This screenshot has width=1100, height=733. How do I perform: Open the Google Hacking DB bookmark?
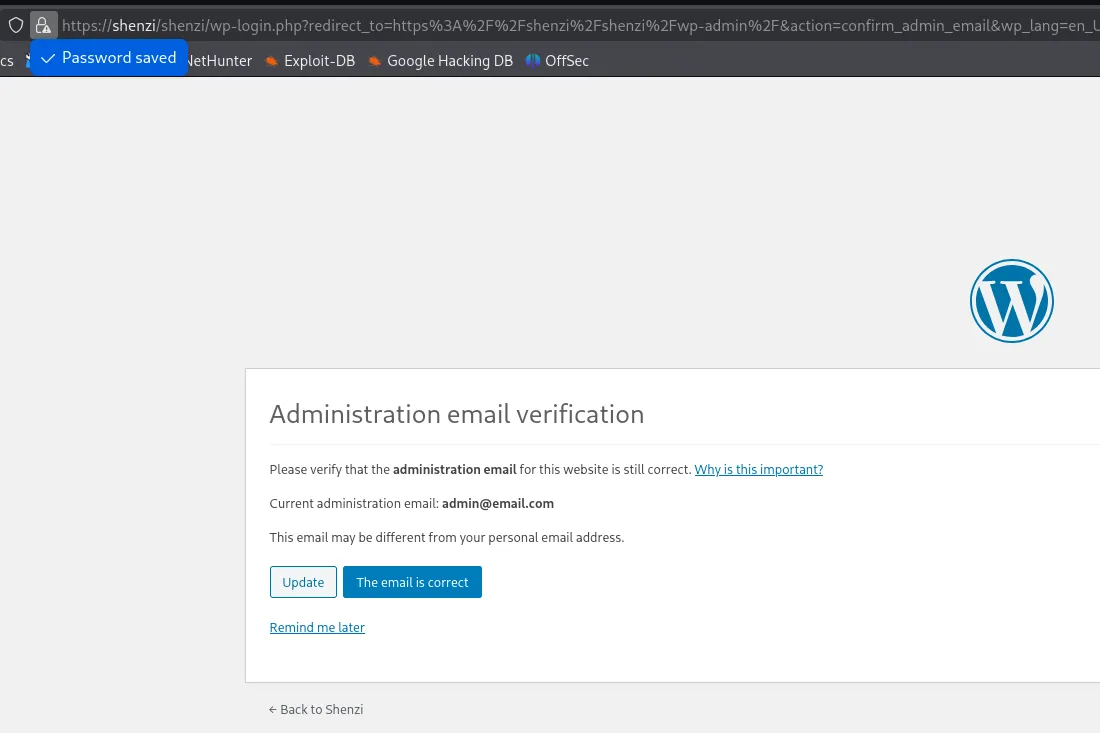click(441, 61)
